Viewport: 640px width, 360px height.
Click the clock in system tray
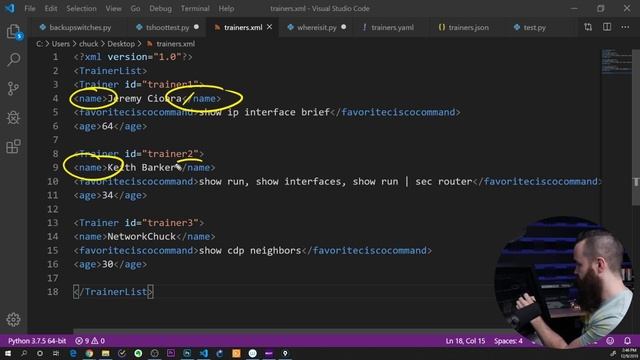[x=629, y=353]
